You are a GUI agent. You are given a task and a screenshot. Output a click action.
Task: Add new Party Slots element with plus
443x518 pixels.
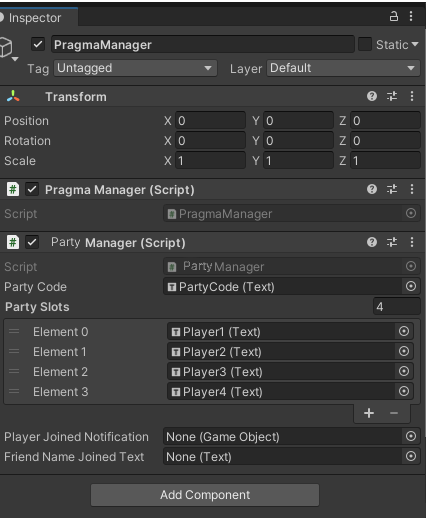[x=369, y=413]
